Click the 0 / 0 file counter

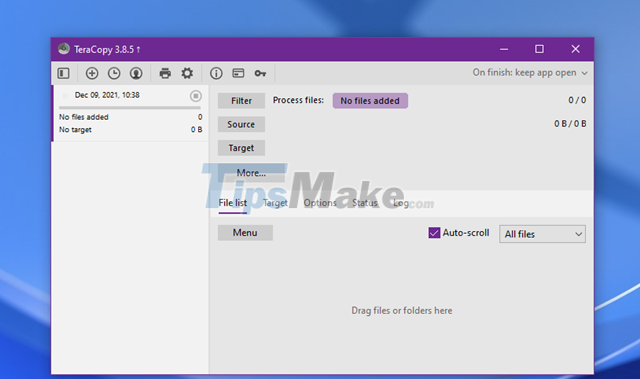[x=577, y=100]
